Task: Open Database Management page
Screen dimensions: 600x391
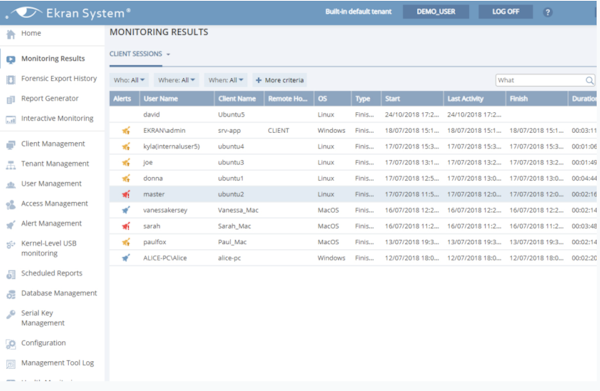Action: (59, 293)
